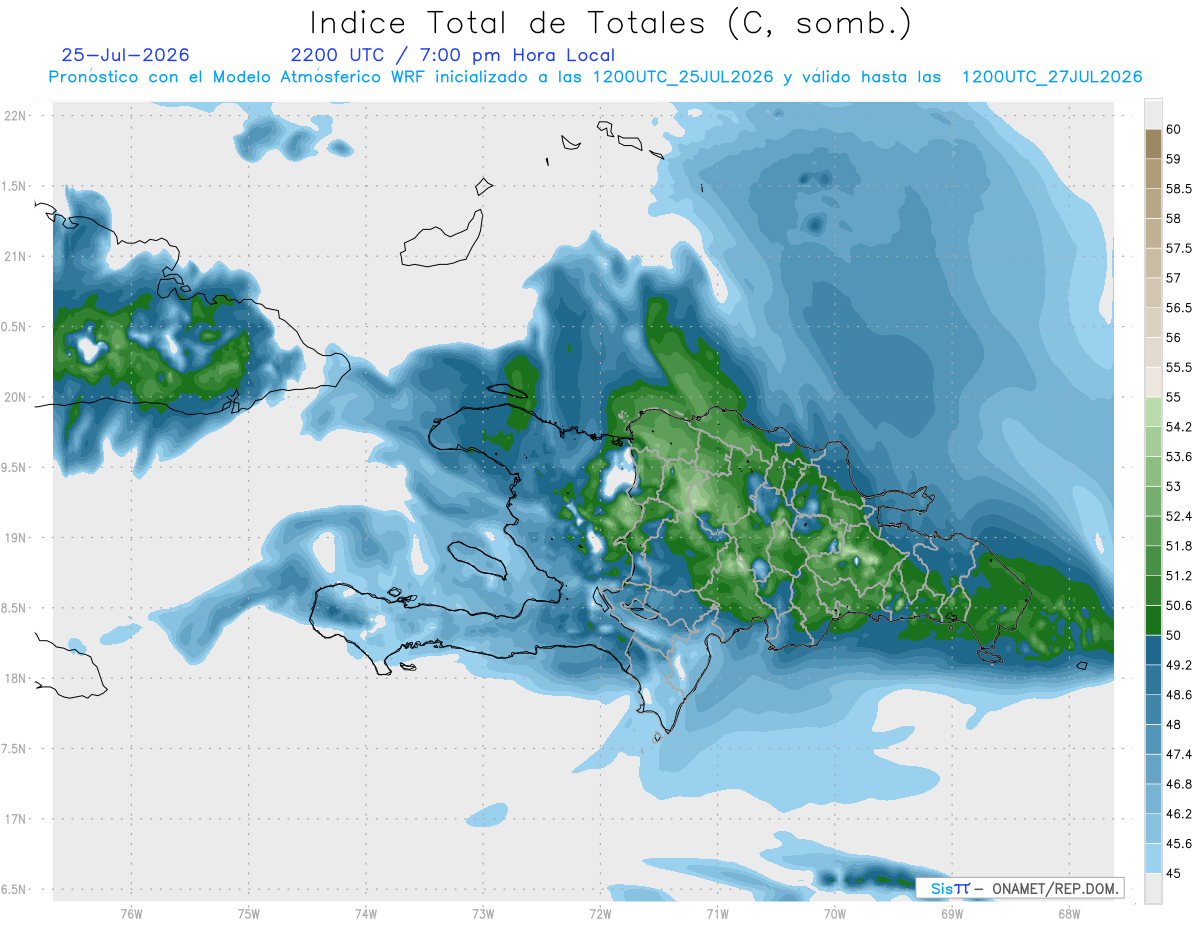Click the '51.8' value on the color scale
The width and height of the screenshot is (1200, 927).
click(x=1180, y=546)
